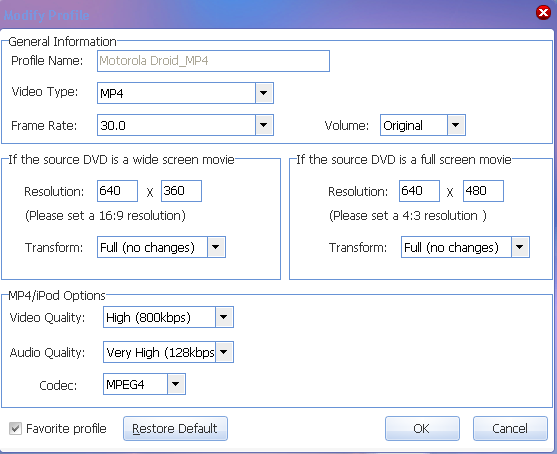The width and height of the screenshot is (557, 454).
Task: Click the Profile Name input field
Action: pos(213,61)
